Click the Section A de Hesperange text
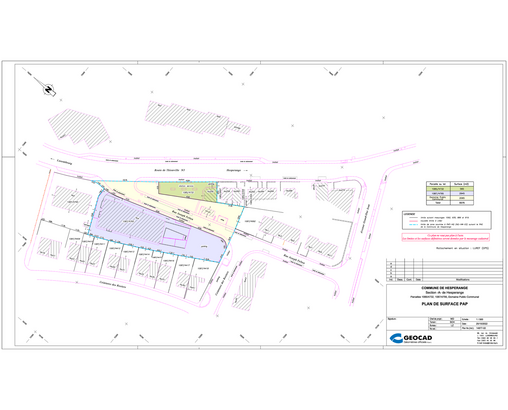This screenshot has width=508, height=410. 445,292
